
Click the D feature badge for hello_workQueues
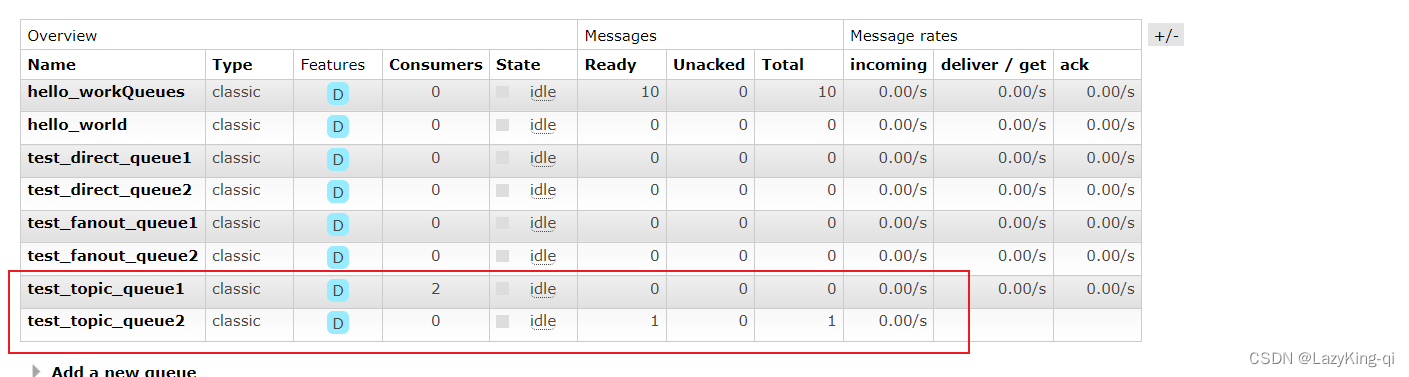[338, 94]
